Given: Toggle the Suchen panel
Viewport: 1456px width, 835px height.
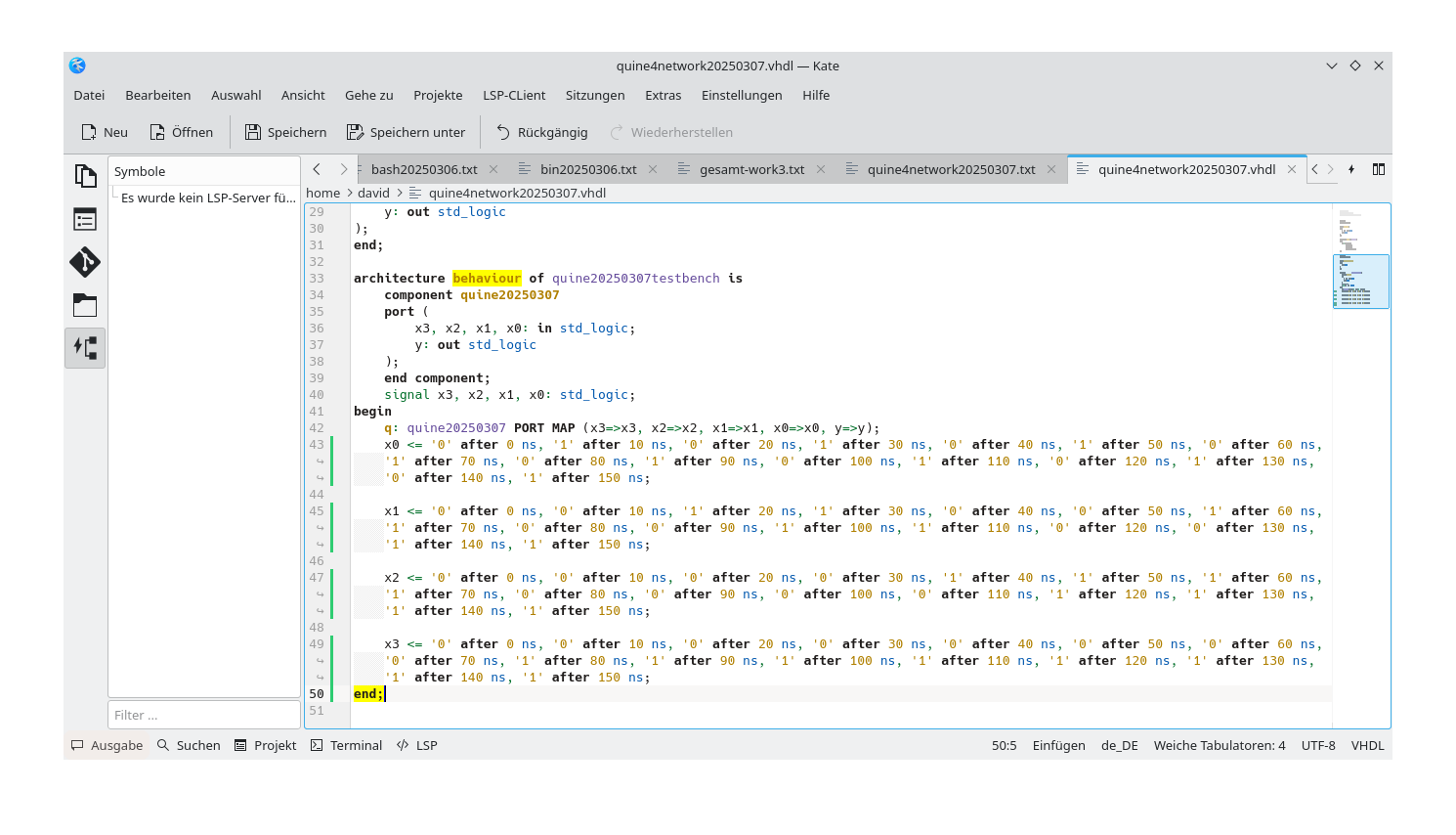Looking at the screenshot, I should pos(189,744).
